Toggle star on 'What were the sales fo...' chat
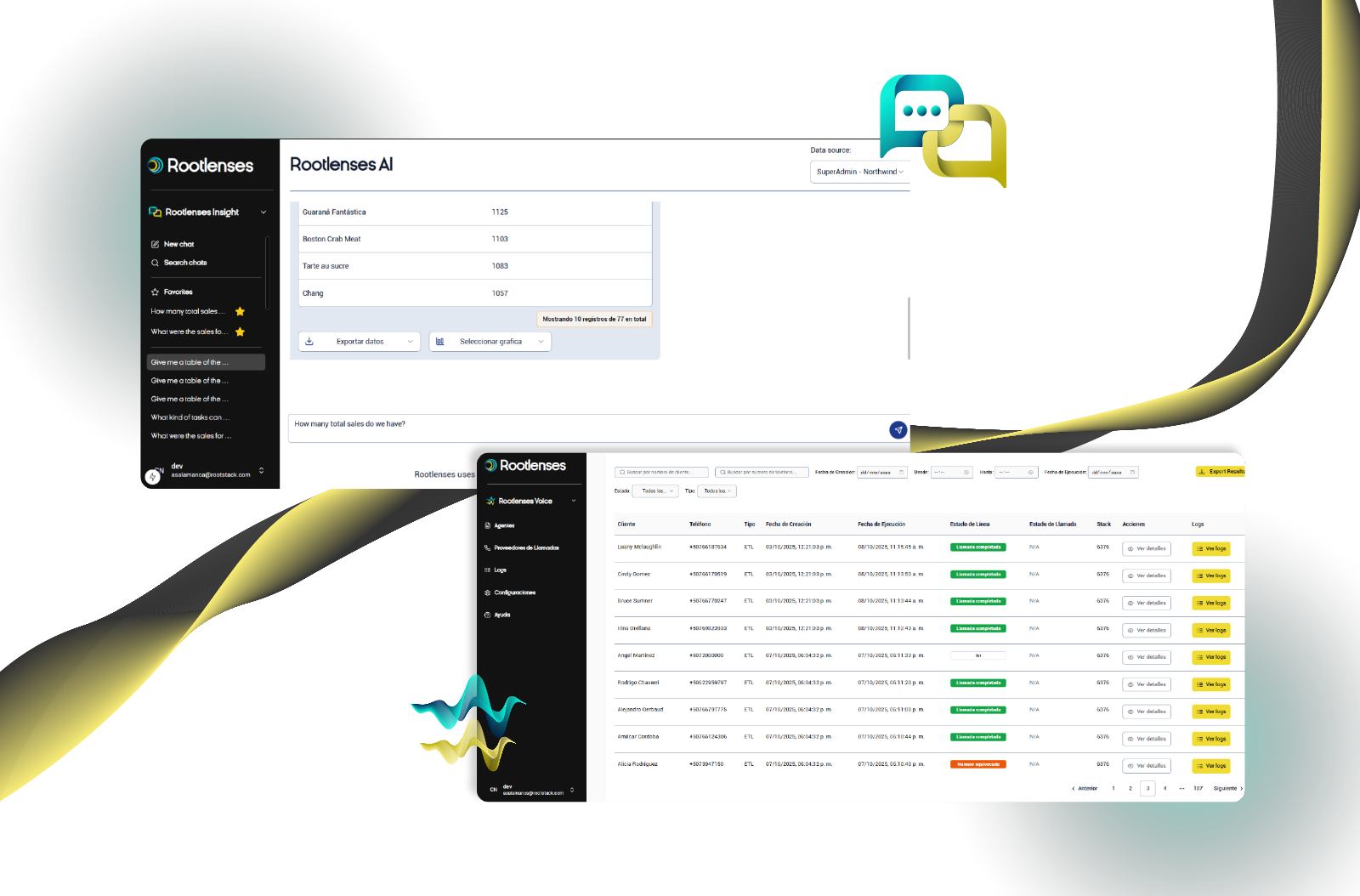1360x896 pixels. (x=240, y=332)
